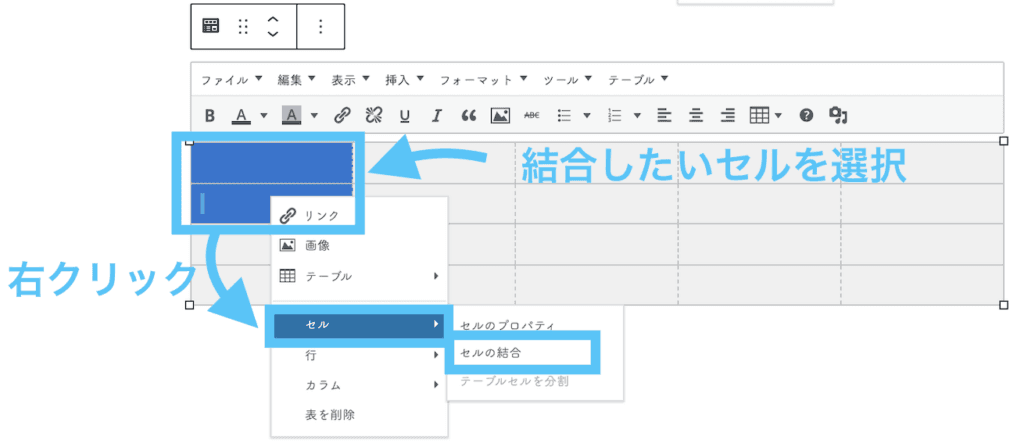Choose 画像 in the context menu
The image size is (1024, 447).
pyautogui.click(x=359, y=246)
